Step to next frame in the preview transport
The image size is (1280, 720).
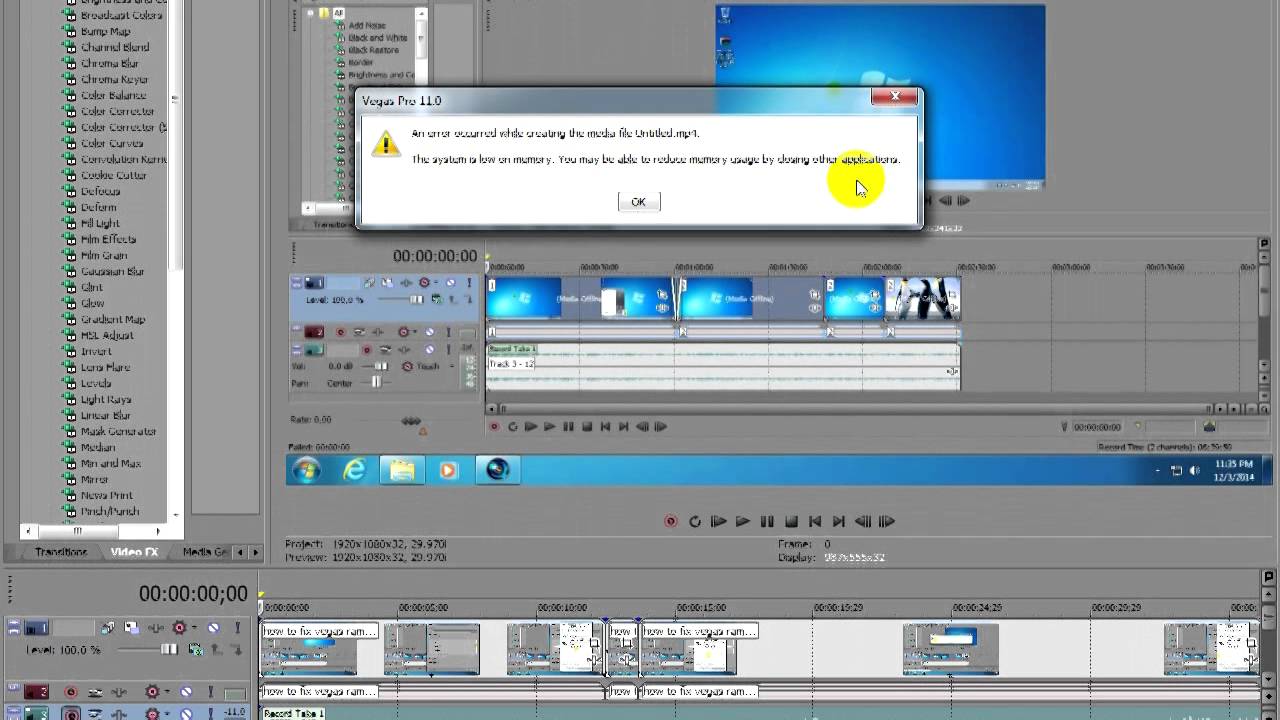pos(887,521)
